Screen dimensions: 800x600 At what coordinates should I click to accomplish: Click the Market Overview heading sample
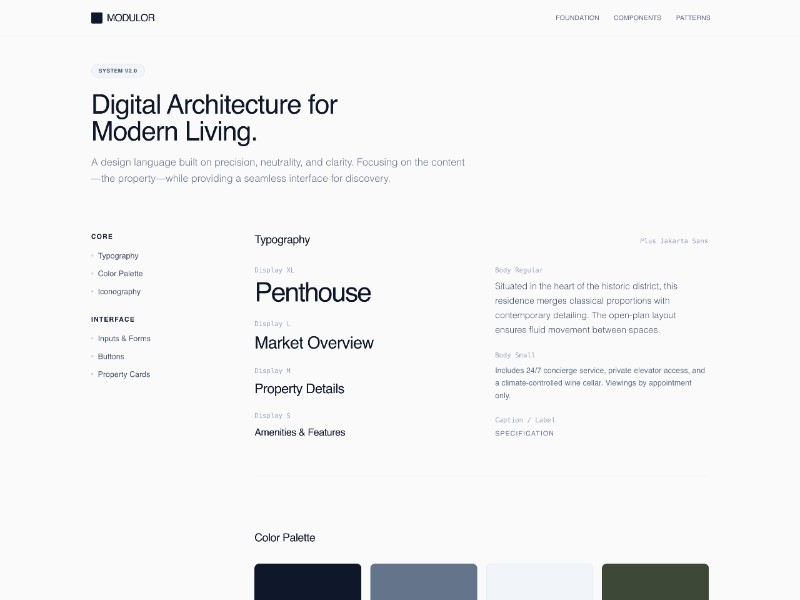[314, 343]
